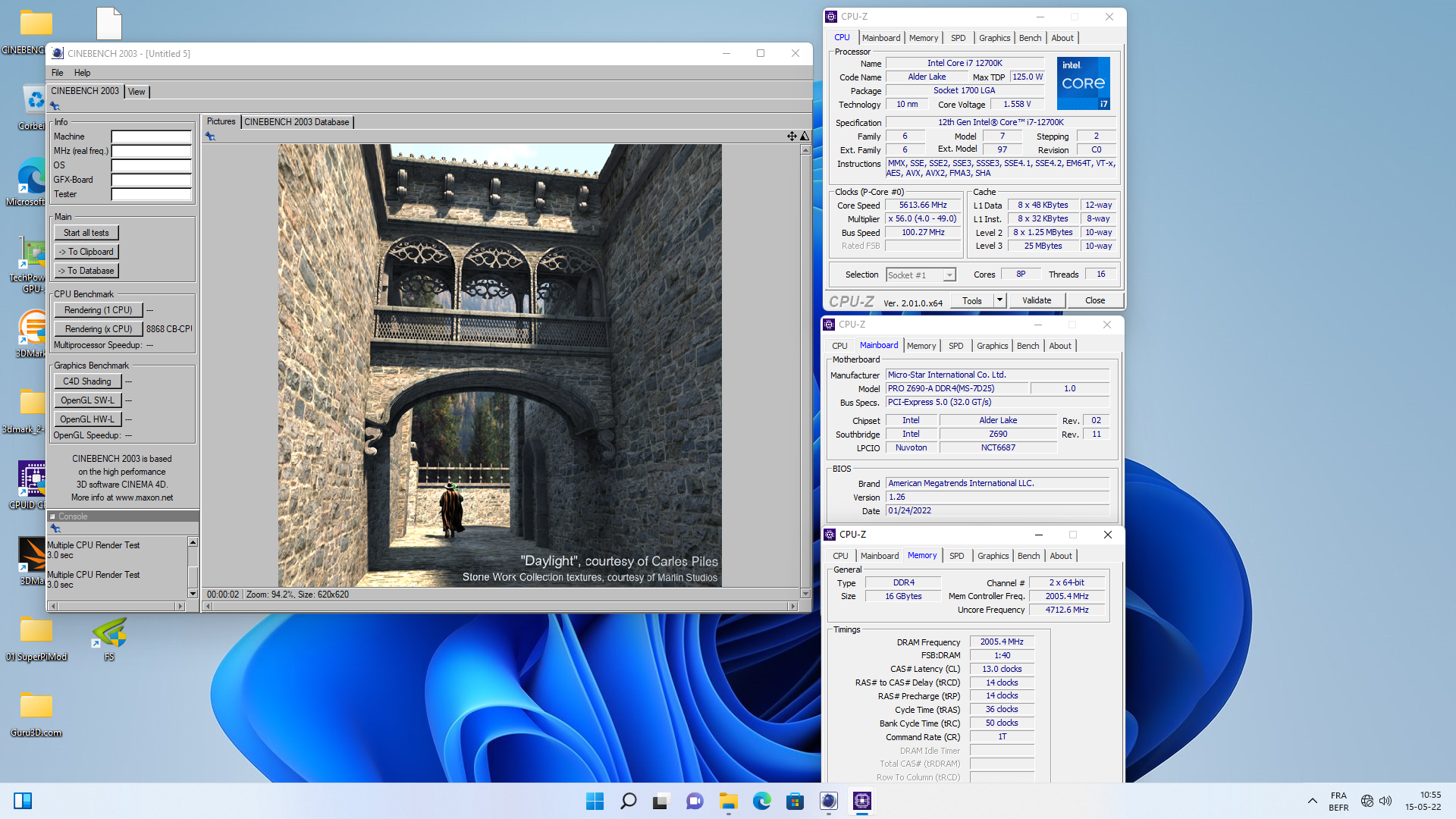Click Tools button in CPU-Z
This screenshot has height=819, width=1456.
pyautogui.click(x=971, y=300)
